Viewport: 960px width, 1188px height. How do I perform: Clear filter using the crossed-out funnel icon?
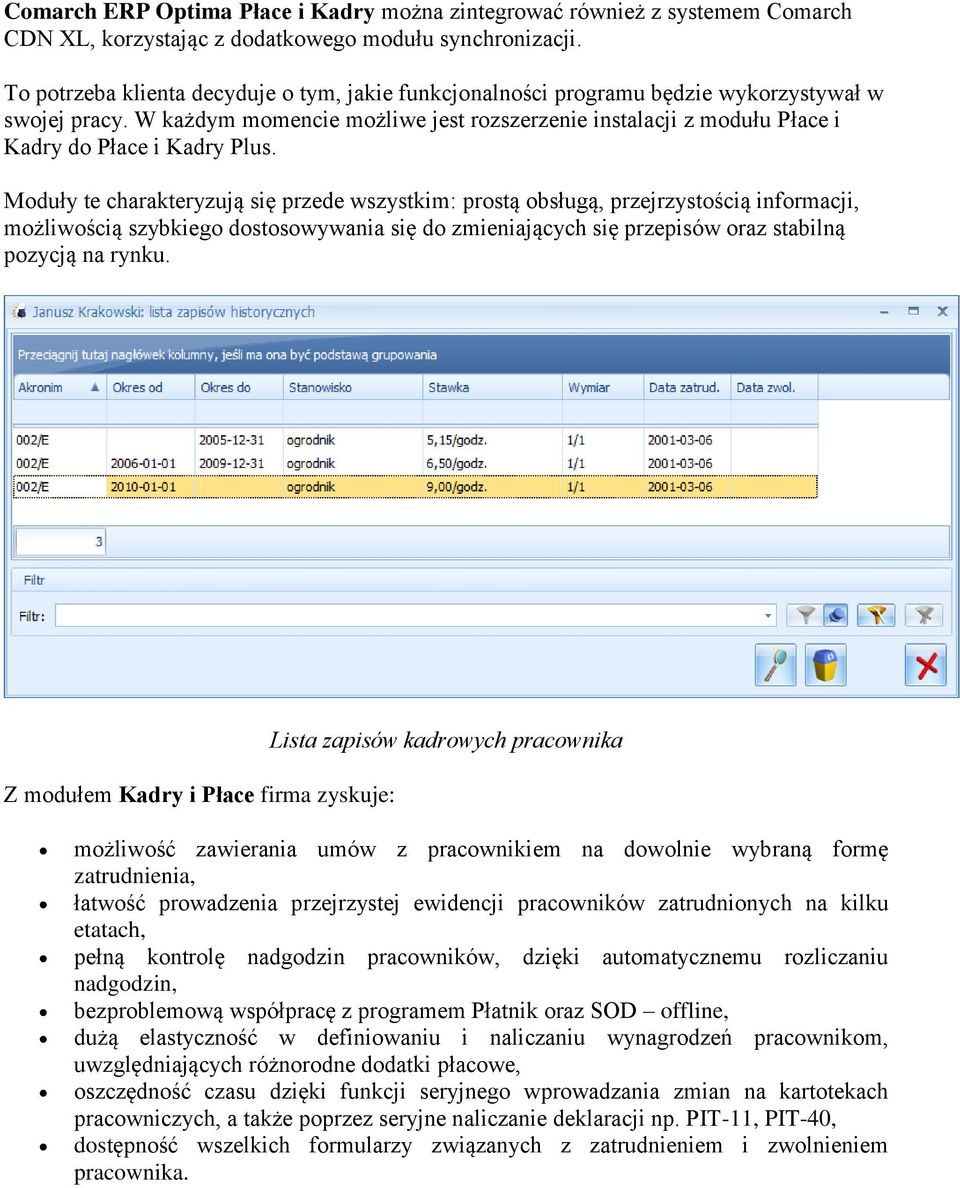point(924,615)
